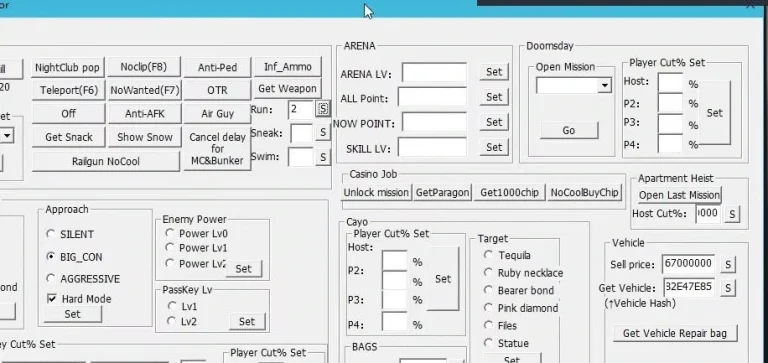This screenshot has height=363, width=768.
Task: Click the Sneak speed input field
Action: [x=301, y=133]
